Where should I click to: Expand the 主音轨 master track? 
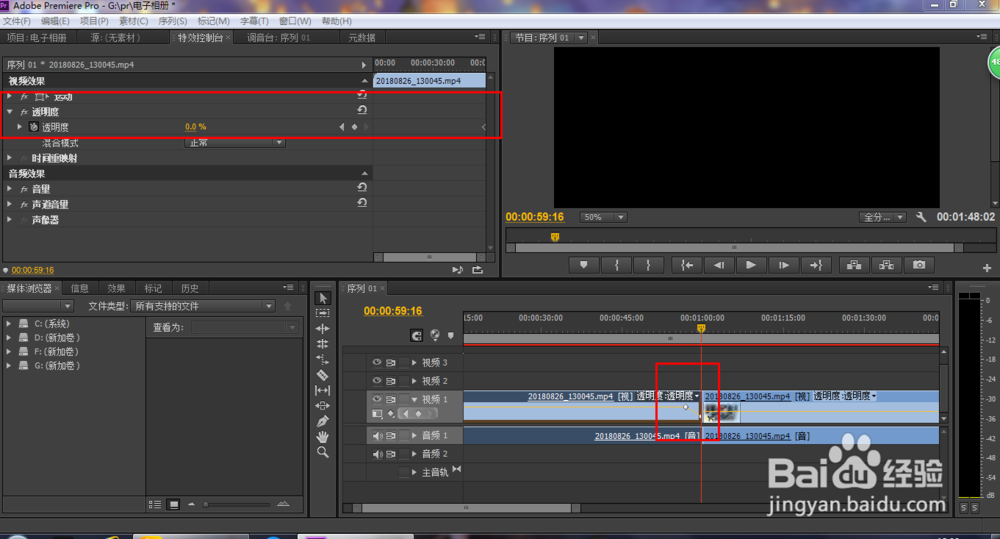(x=415, y=473)
